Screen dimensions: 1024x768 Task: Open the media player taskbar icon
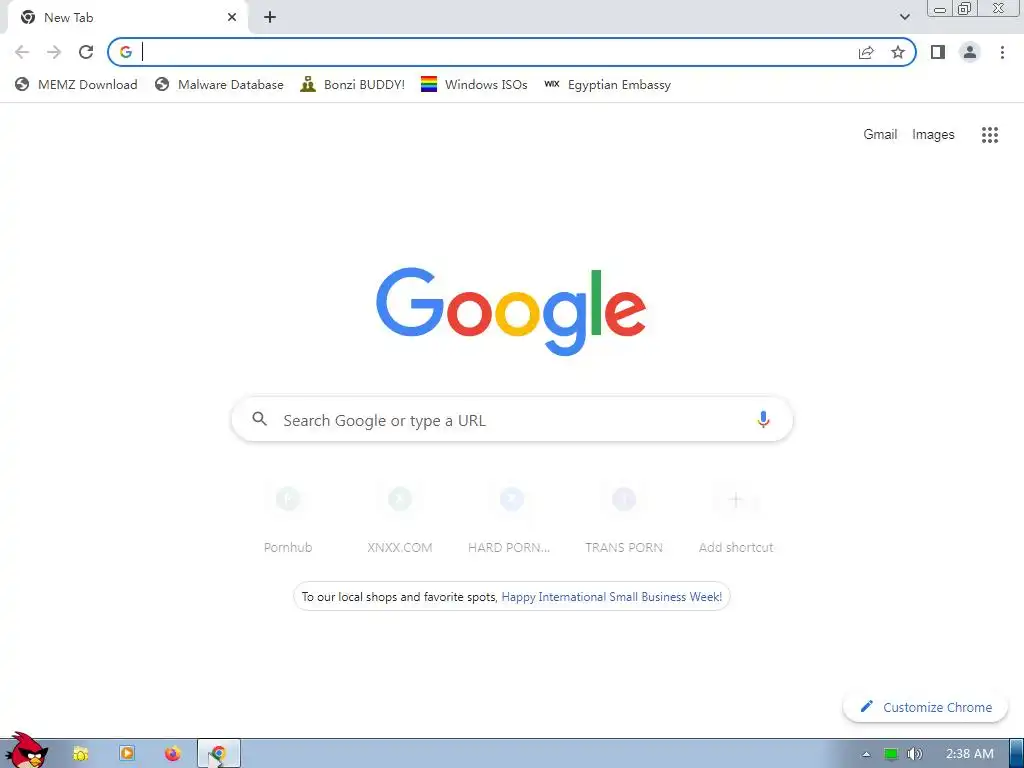127,754
